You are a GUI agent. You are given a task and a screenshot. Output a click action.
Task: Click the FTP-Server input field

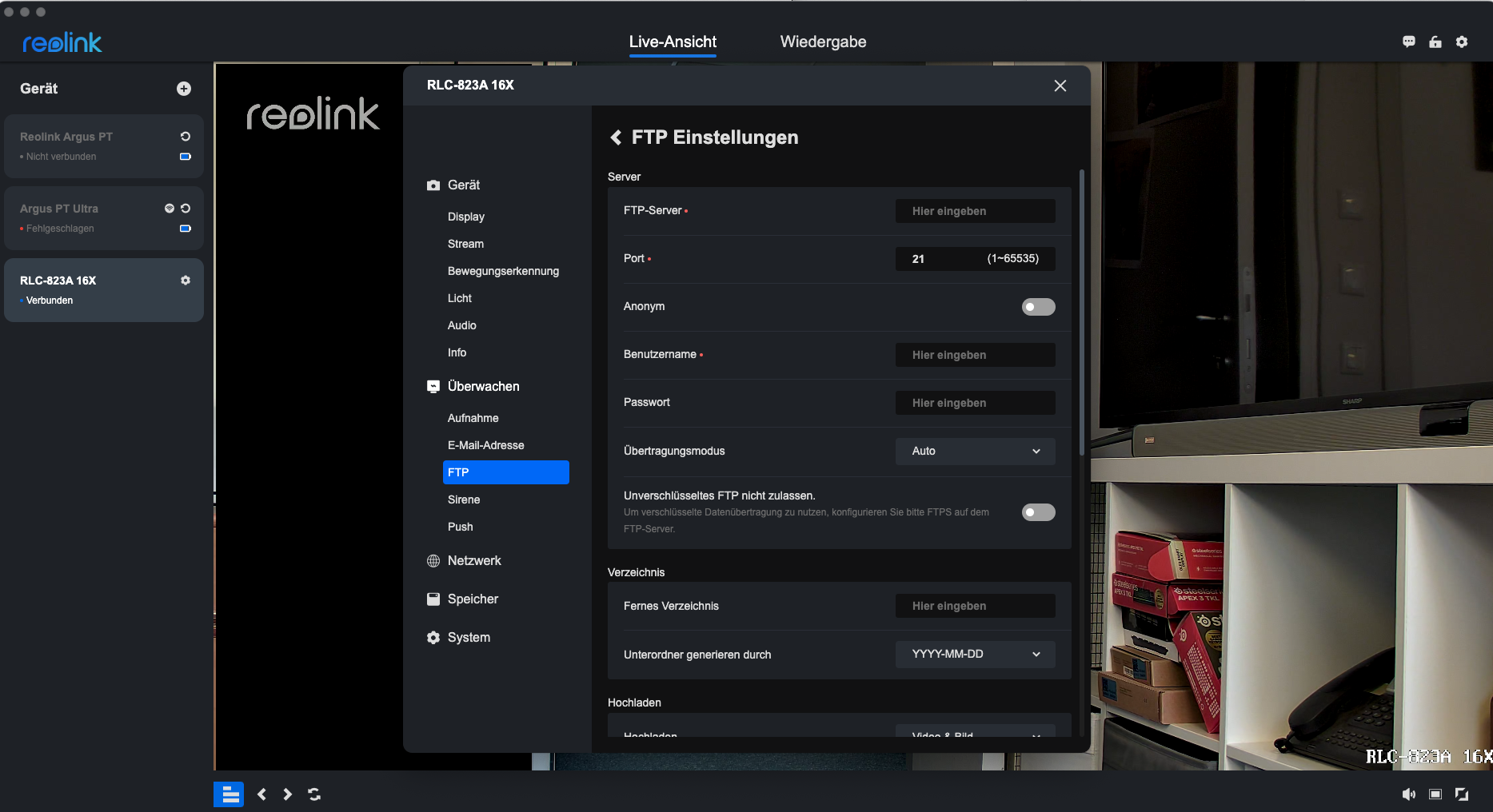pyautogui.click(x=976, y=211)
